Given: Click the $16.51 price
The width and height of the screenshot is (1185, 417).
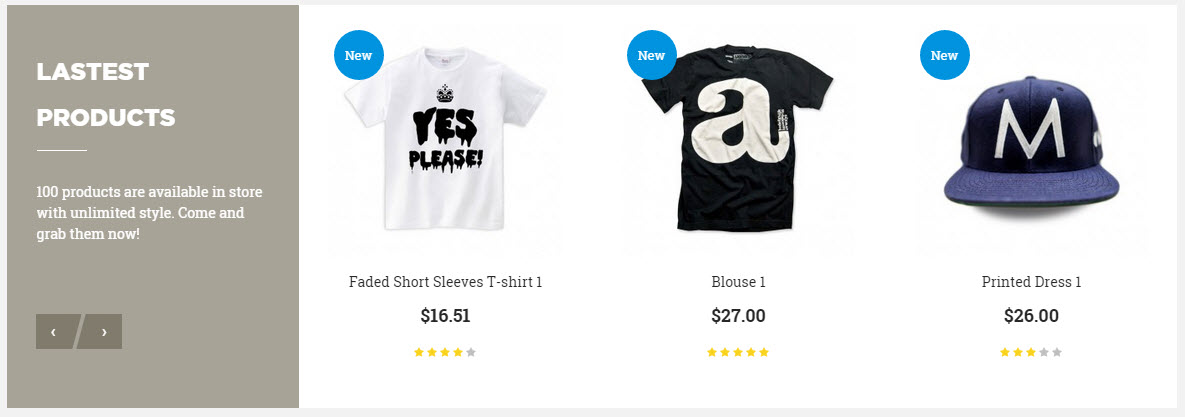Looking at the screenshot, I should [x=445, y=316].
